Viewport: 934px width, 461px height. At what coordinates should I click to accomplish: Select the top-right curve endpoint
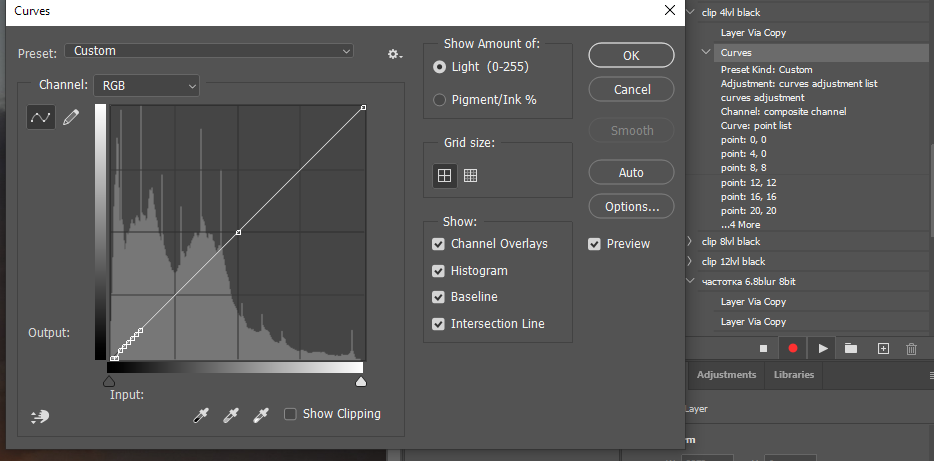pos(363,107)
